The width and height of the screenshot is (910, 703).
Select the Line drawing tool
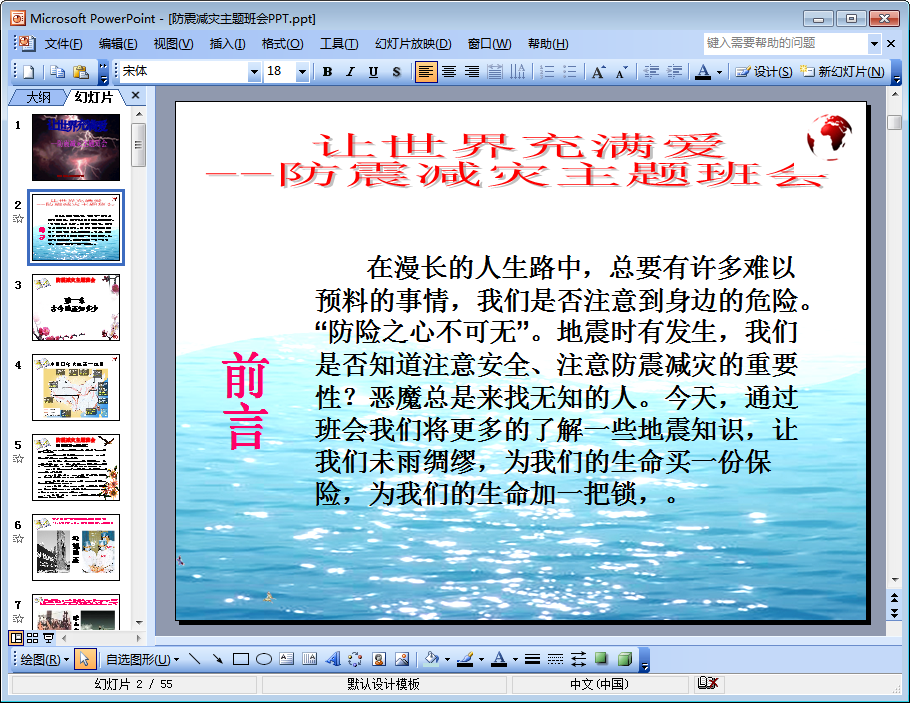(x=194, y=659)
